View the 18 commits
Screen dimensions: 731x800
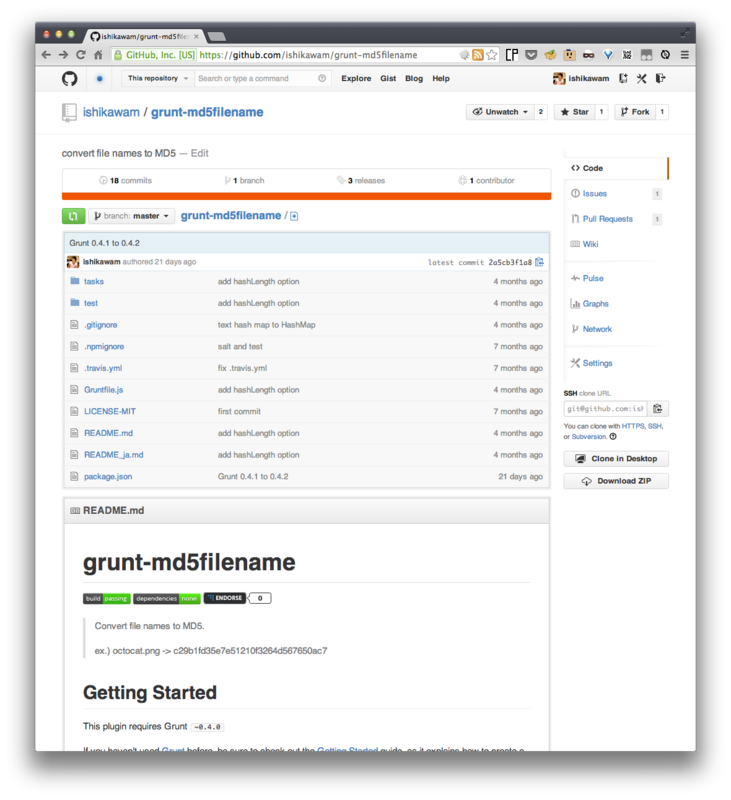(x=125, y=181)
